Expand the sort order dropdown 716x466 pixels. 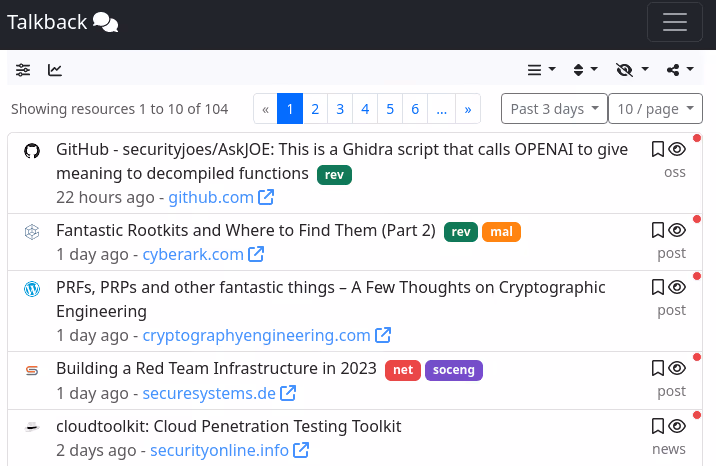(x=585, y=70)
